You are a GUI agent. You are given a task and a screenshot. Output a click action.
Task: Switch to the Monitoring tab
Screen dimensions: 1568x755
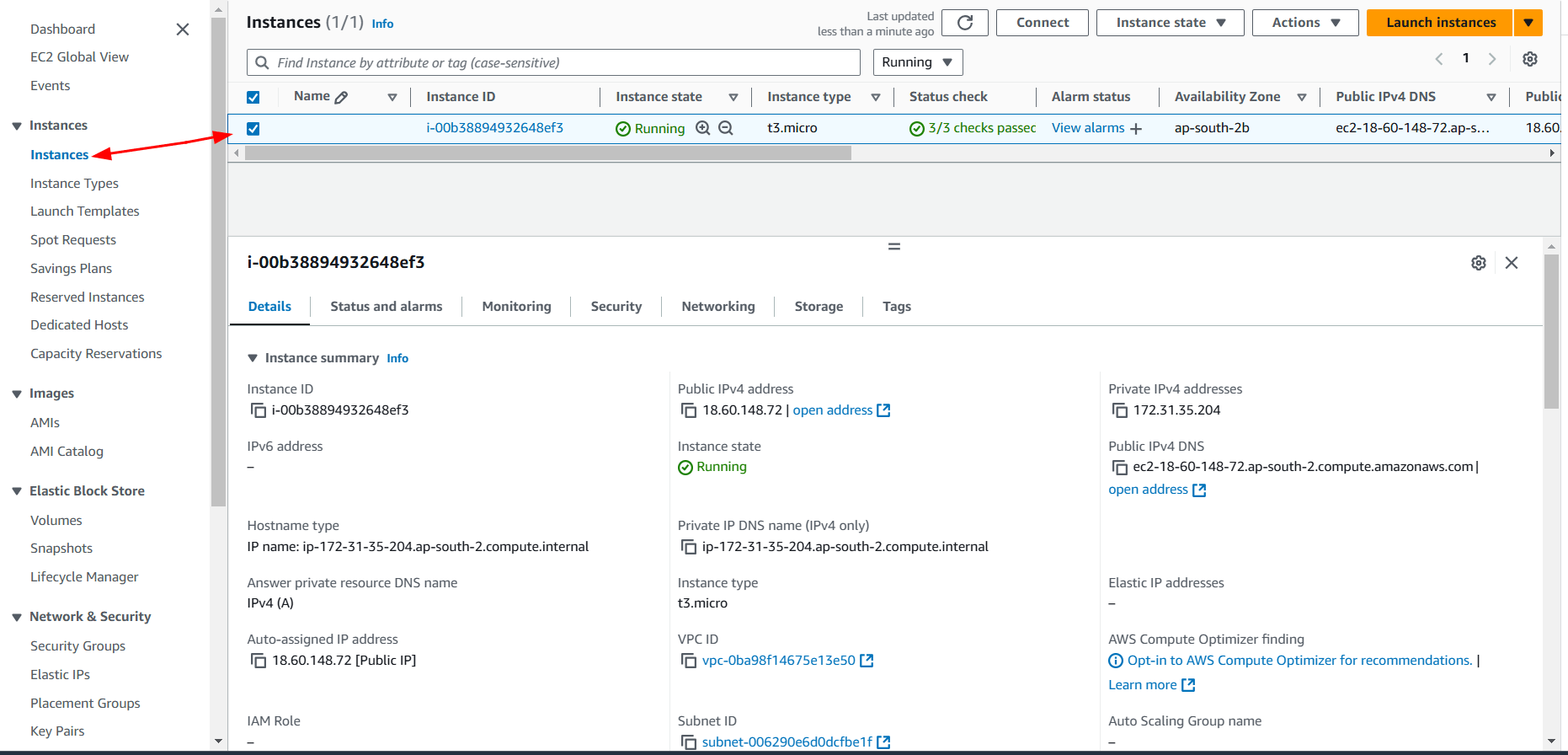click(516, 307)
